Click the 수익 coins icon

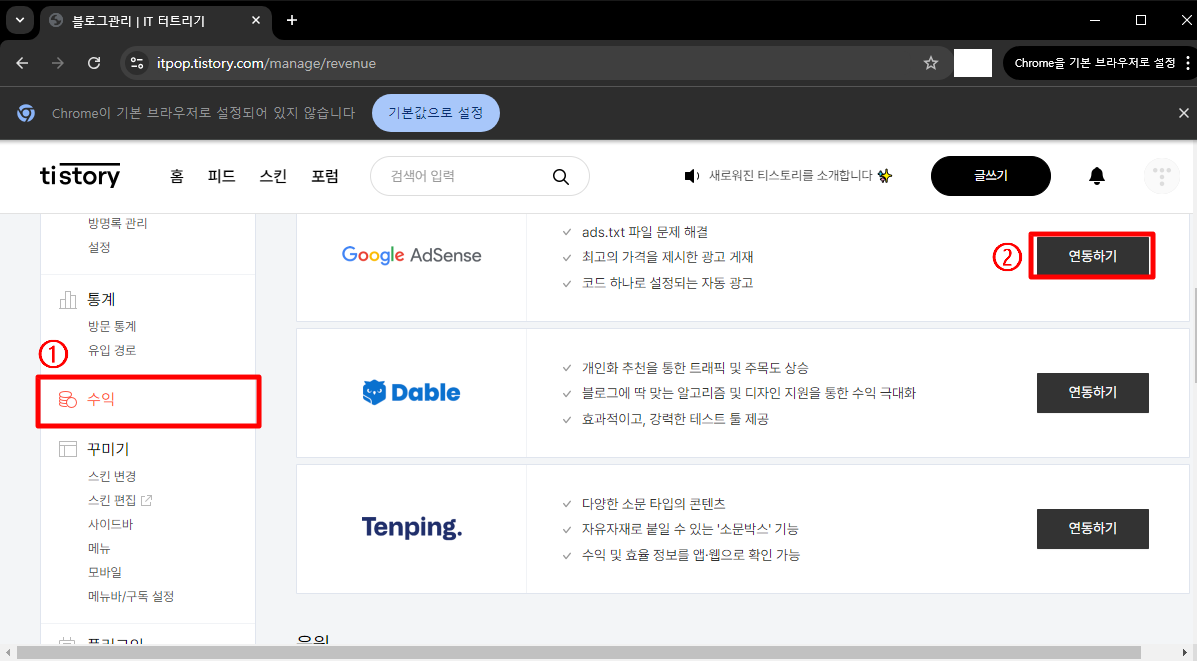[x=68, y=399]
